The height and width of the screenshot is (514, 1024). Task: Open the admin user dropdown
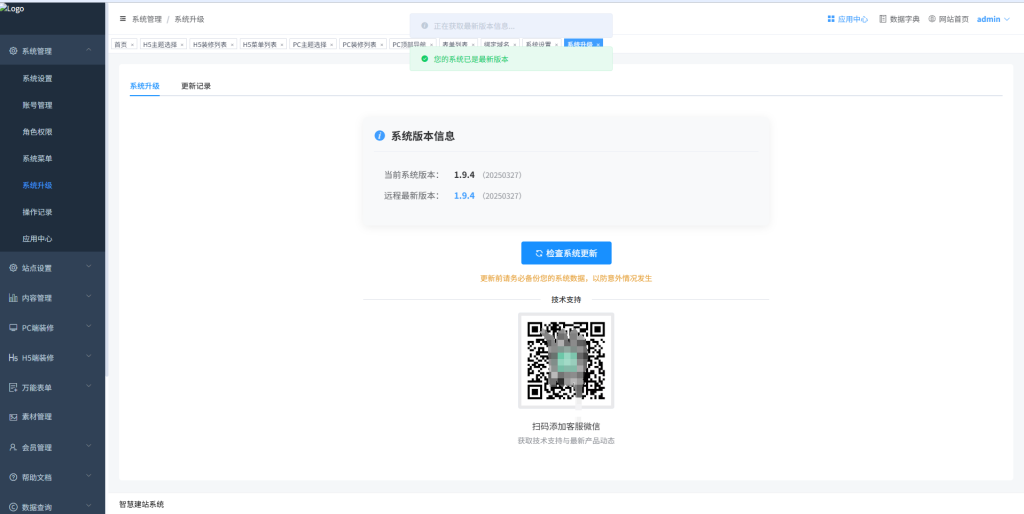[x=993, y=19]
